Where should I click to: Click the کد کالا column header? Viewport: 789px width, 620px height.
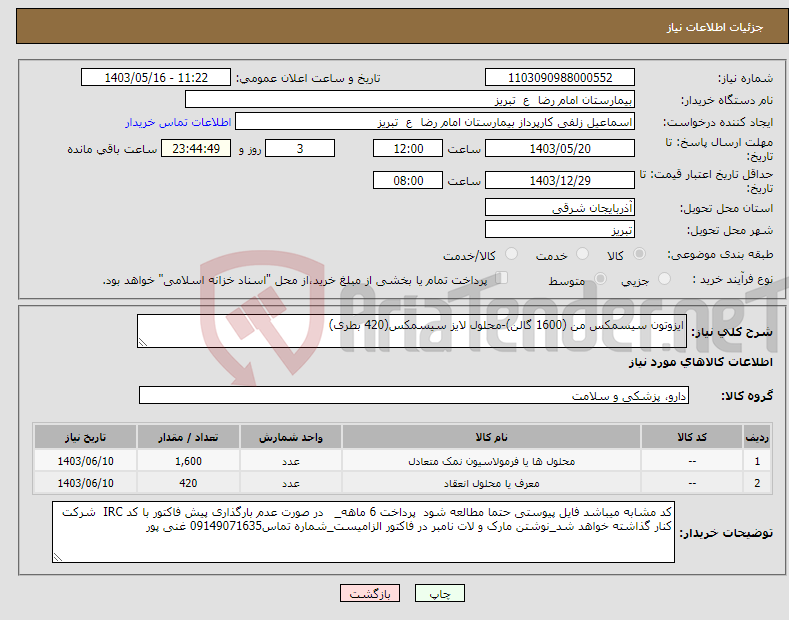click(x=692, y=437)
